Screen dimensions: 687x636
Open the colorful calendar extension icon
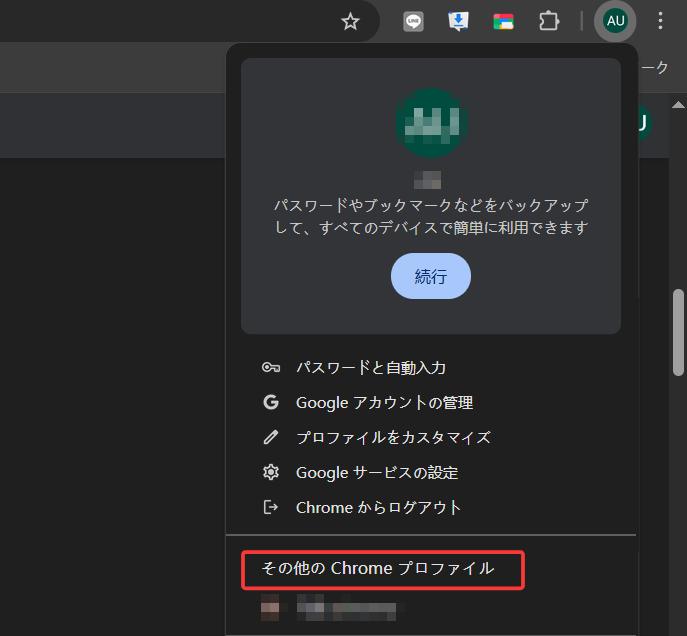[503, 21]
